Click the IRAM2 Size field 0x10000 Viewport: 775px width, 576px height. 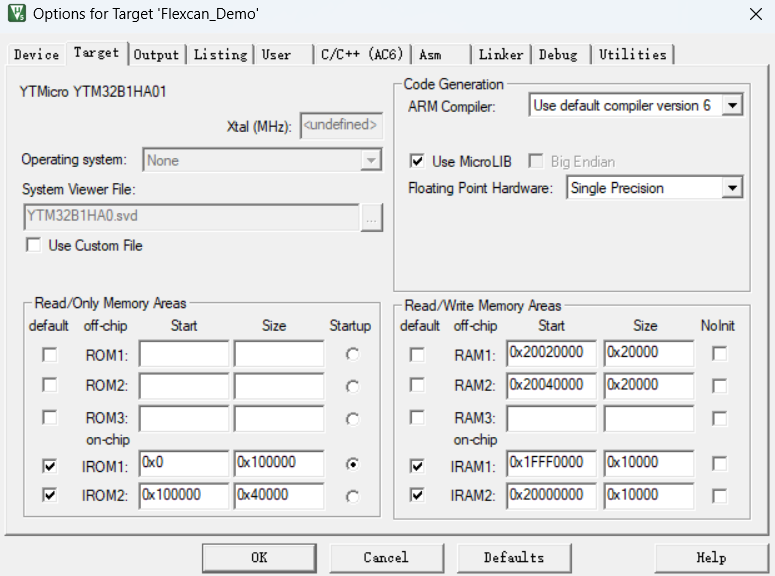click(x=648, y=496)
